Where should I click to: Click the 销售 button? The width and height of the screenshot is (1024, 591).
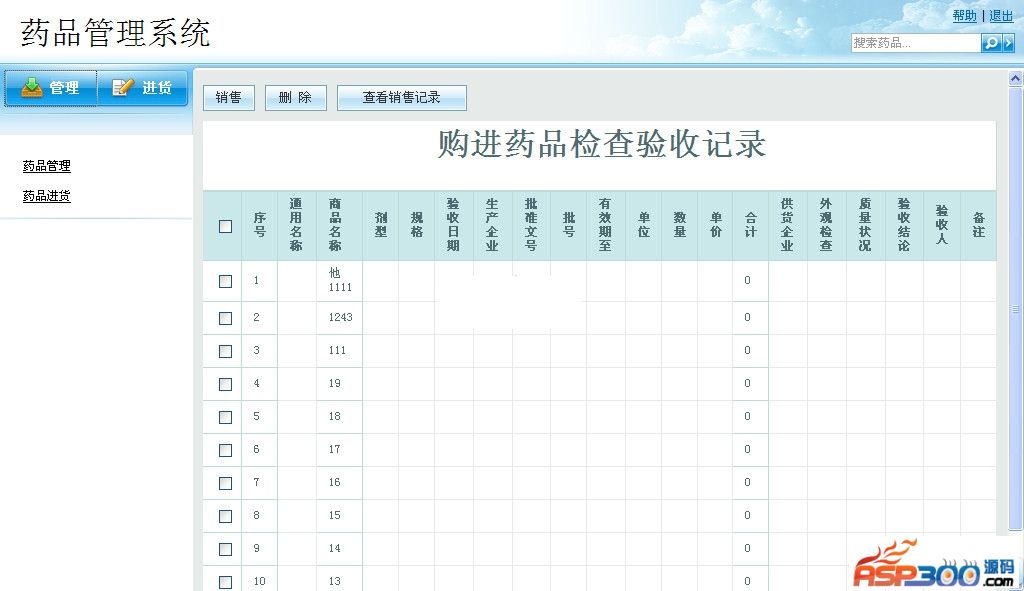tap(229, 98)
